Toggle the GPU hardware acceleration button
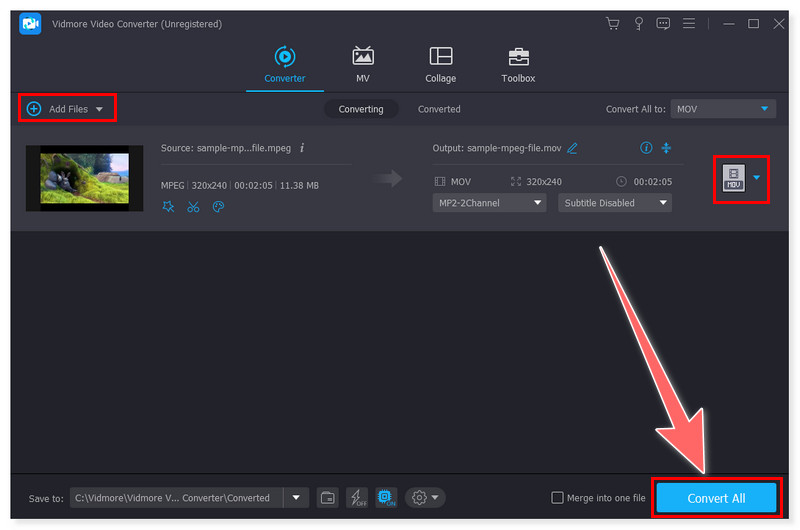The image size is (800, 530). tap(386, 498)
